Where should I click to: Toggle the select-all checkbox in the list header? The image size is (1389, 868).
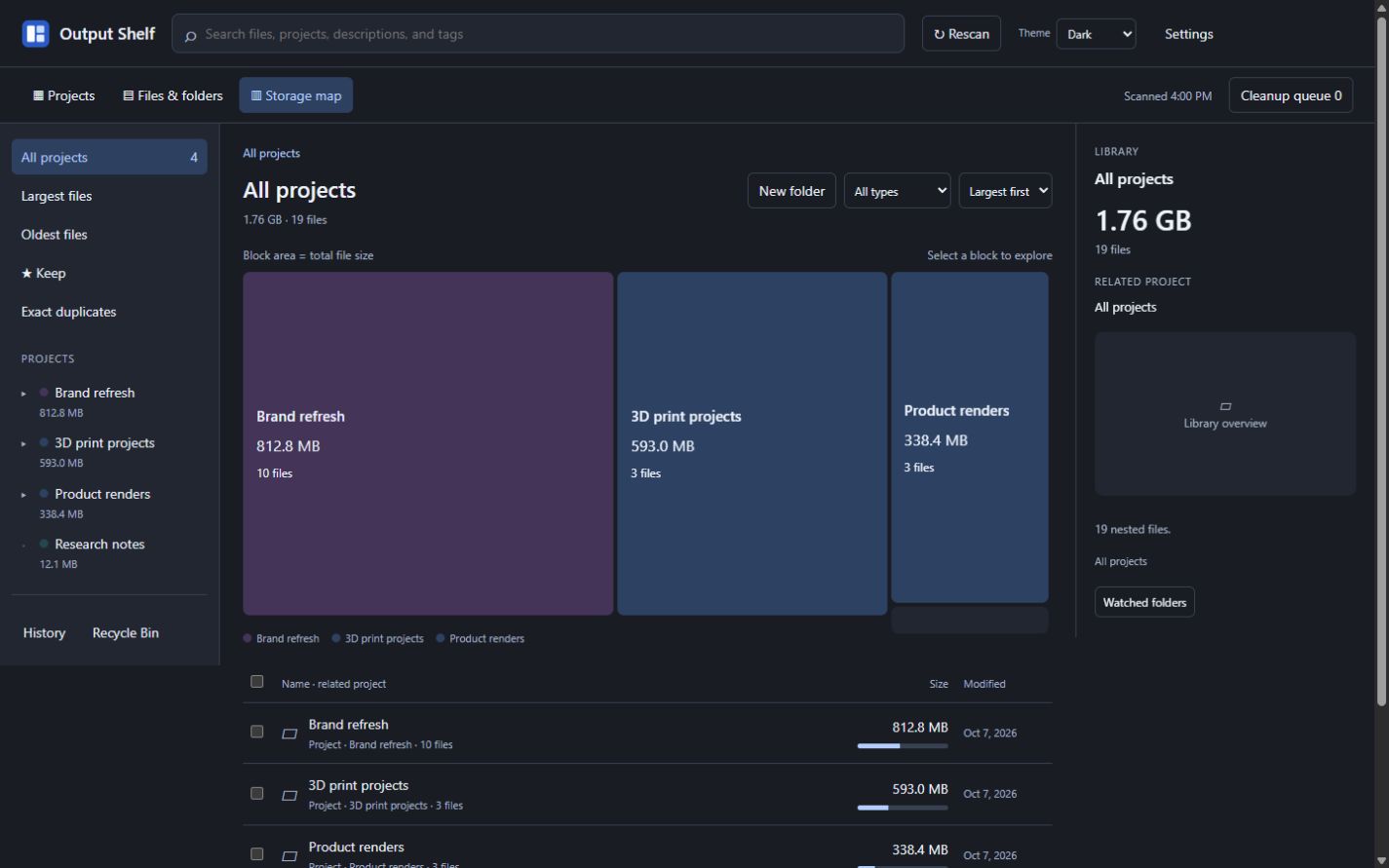pos(257,682)
